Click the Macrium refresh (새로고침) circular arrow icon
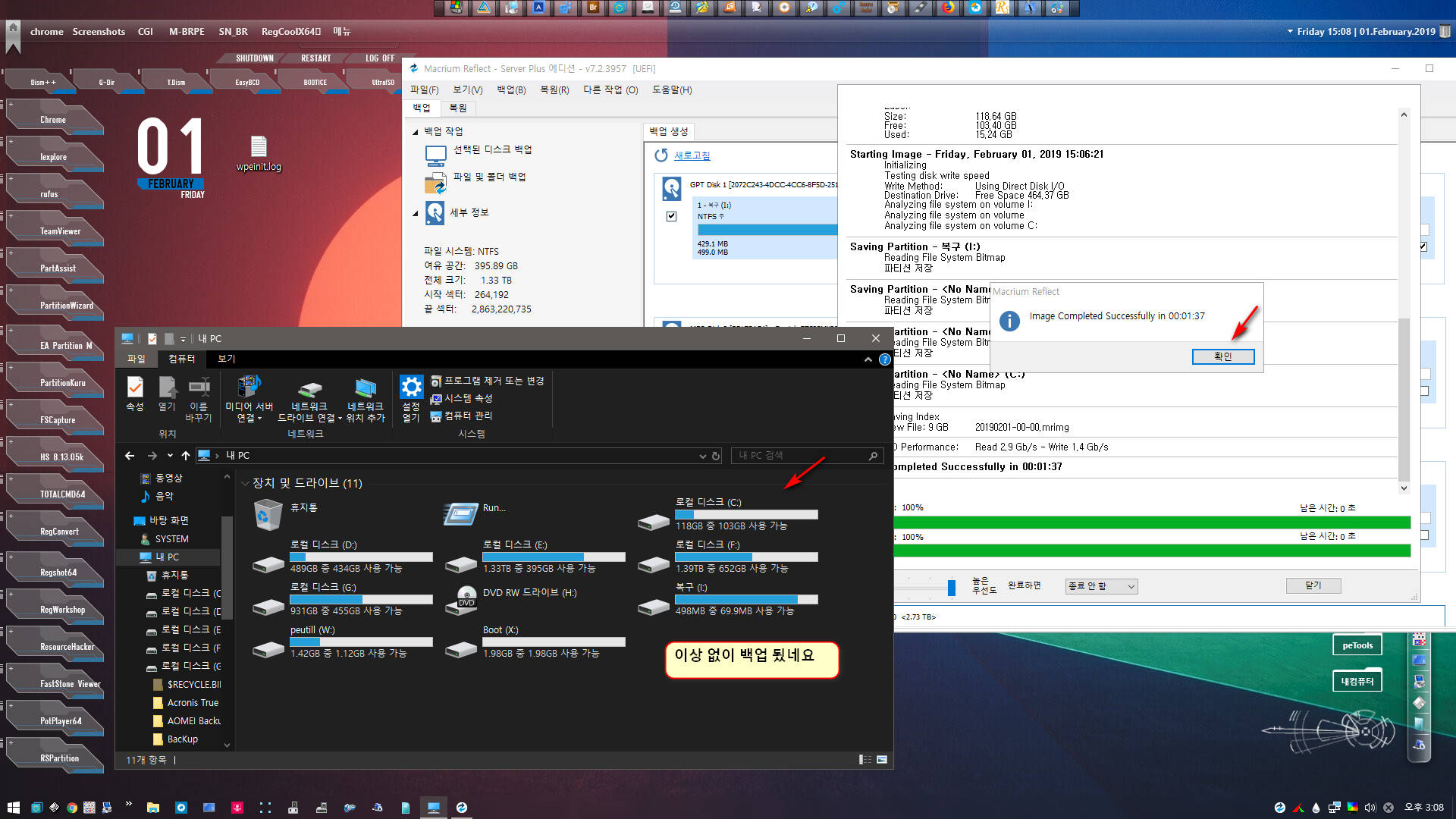This screenshot has width=1456, height=819. pyautogui.click(x=661, y=155)
